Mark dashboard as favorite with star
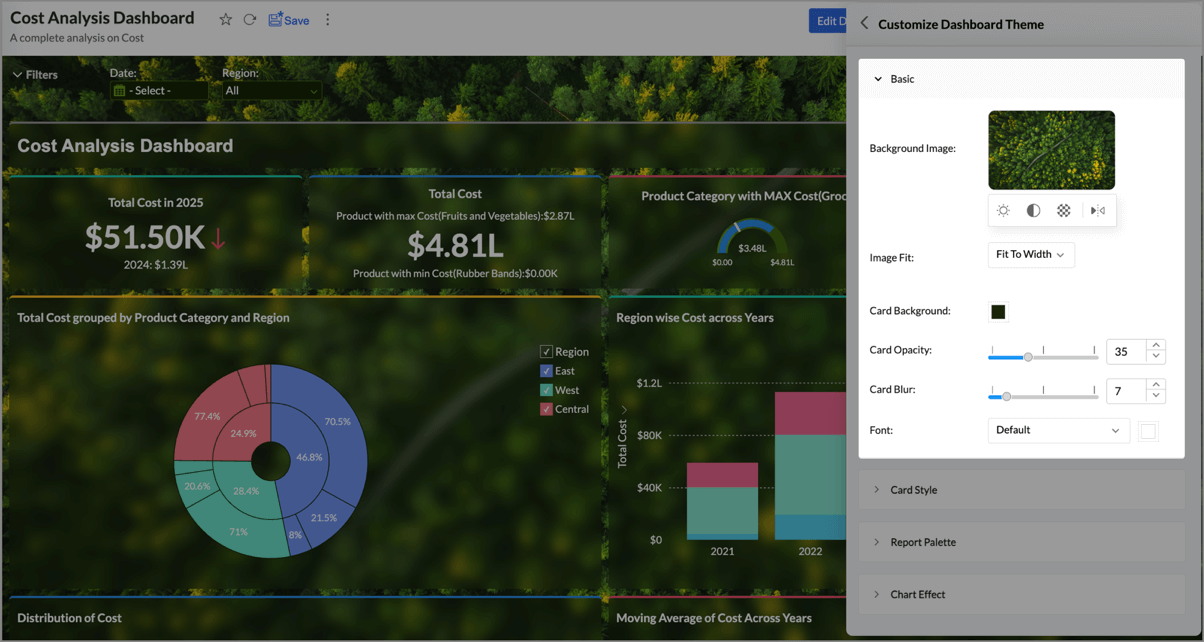Image resolution: width=1204 pixels, height=642 pixels. tap(225, 20)
